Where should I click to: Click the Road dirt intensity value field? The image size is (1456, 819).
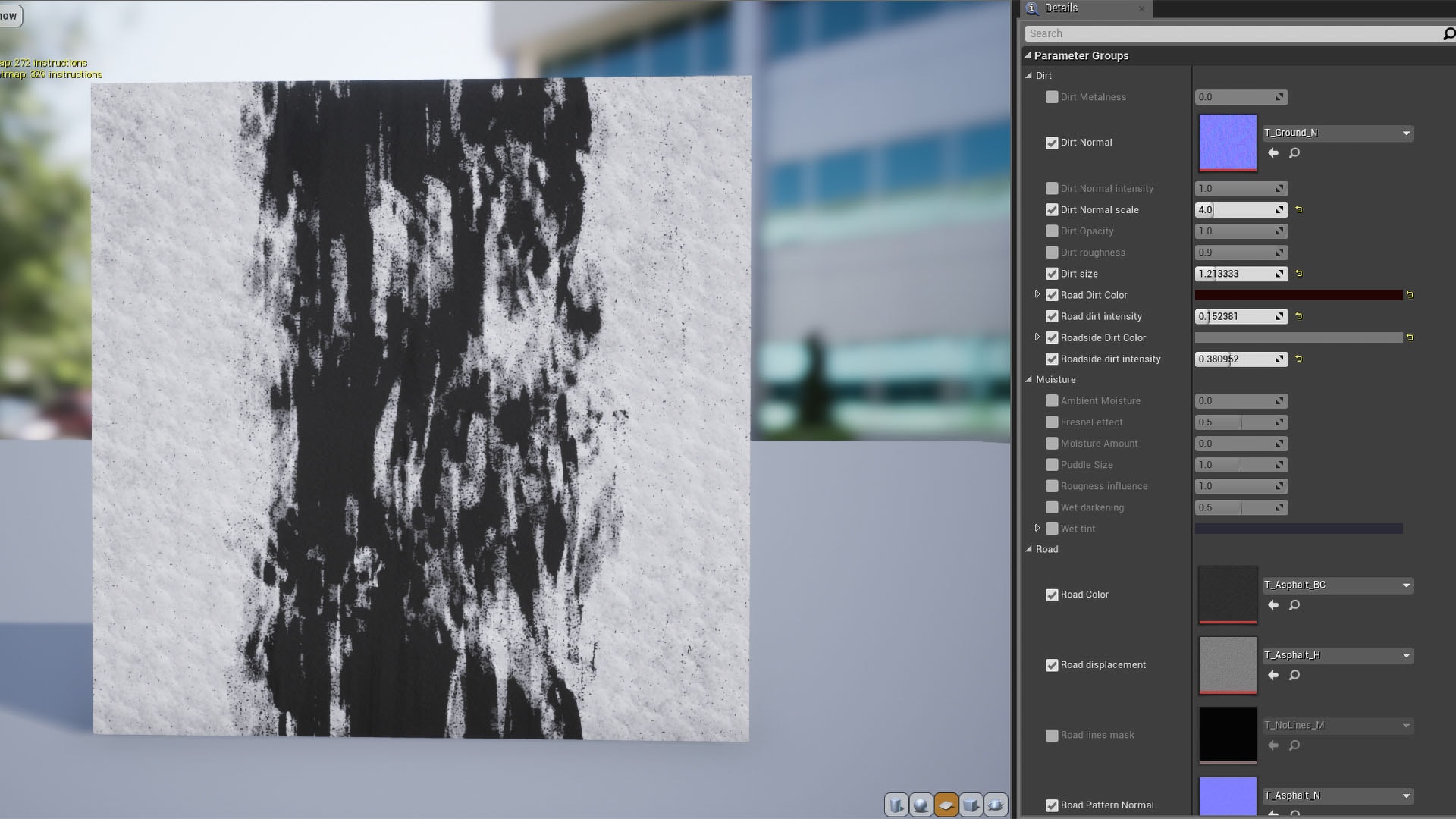(1234, 316)
